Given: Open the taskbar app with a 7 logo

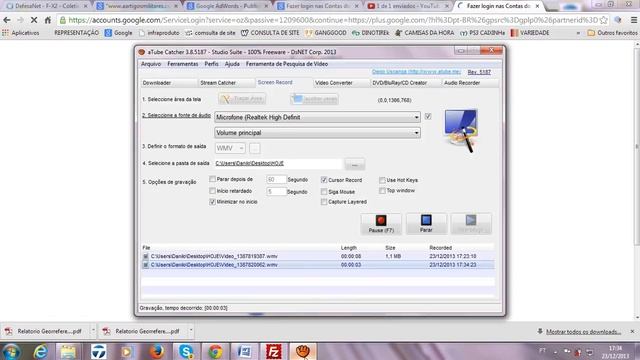Looking at the screenshot, I should (x=98, y=351).
